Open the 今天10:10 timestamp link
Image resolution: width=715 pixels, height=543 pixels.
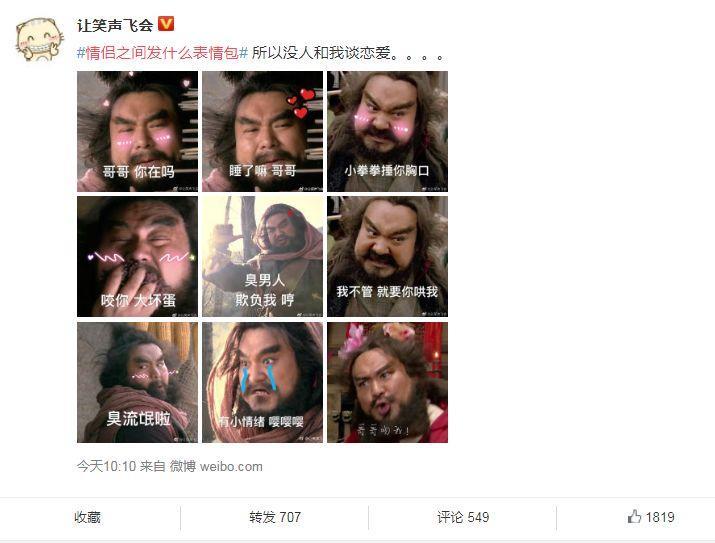click(x=106, y=466)
